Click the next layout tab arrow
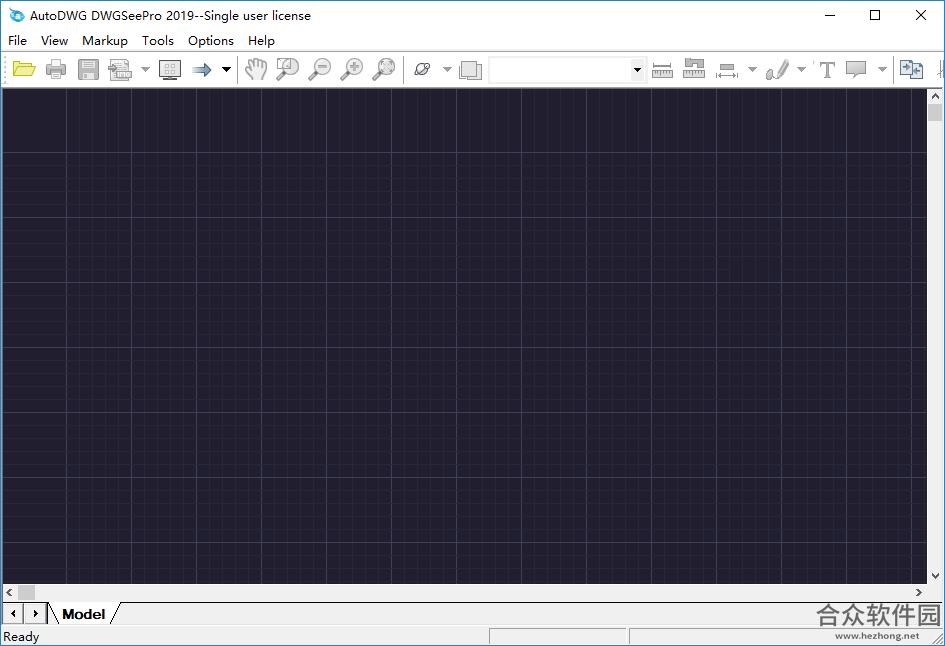Image resolution: width=945 pixels, height=646 pixels. pyautogui.click(x=36, y=613)
